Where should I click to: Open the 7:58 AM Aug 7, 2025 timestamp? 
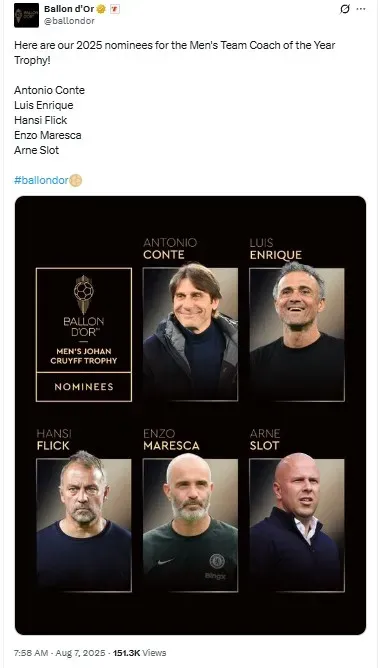60,653
